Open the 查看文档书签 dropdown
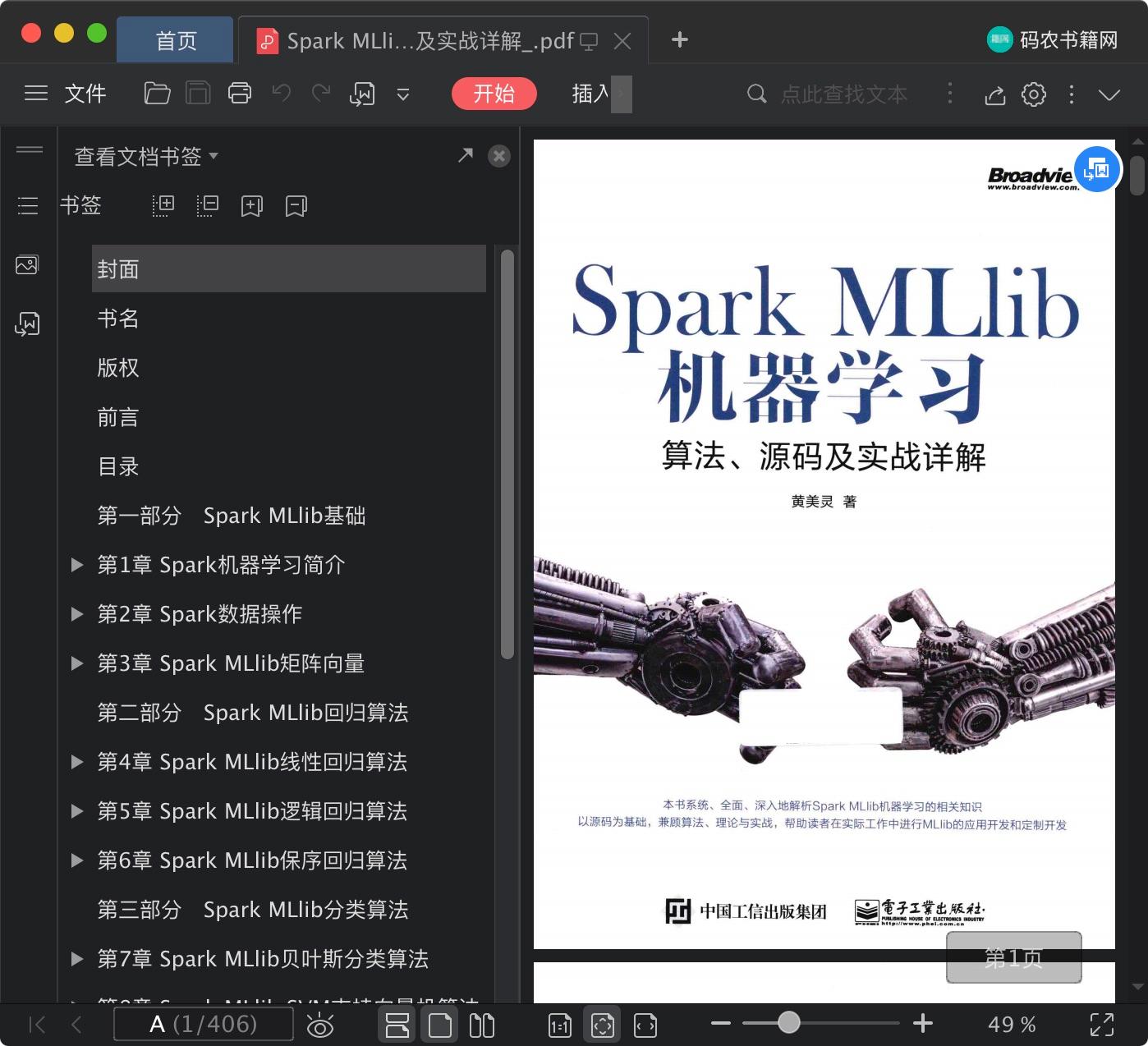This screenshot has height=1046, width=1148. pos(146,156)
